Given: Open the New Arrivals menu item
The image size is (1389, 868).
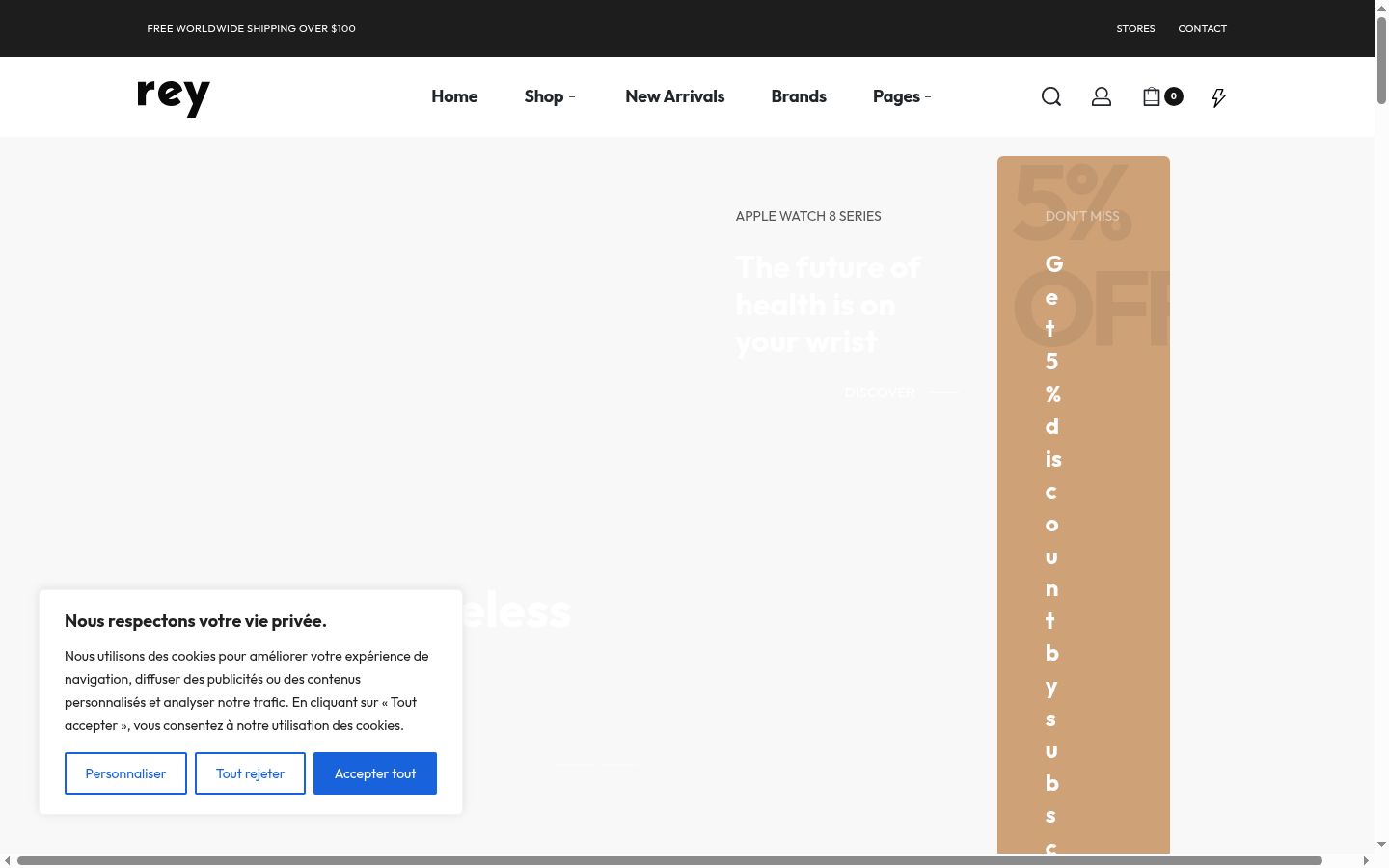Looking at the screenshot, I should click(675, 96).
